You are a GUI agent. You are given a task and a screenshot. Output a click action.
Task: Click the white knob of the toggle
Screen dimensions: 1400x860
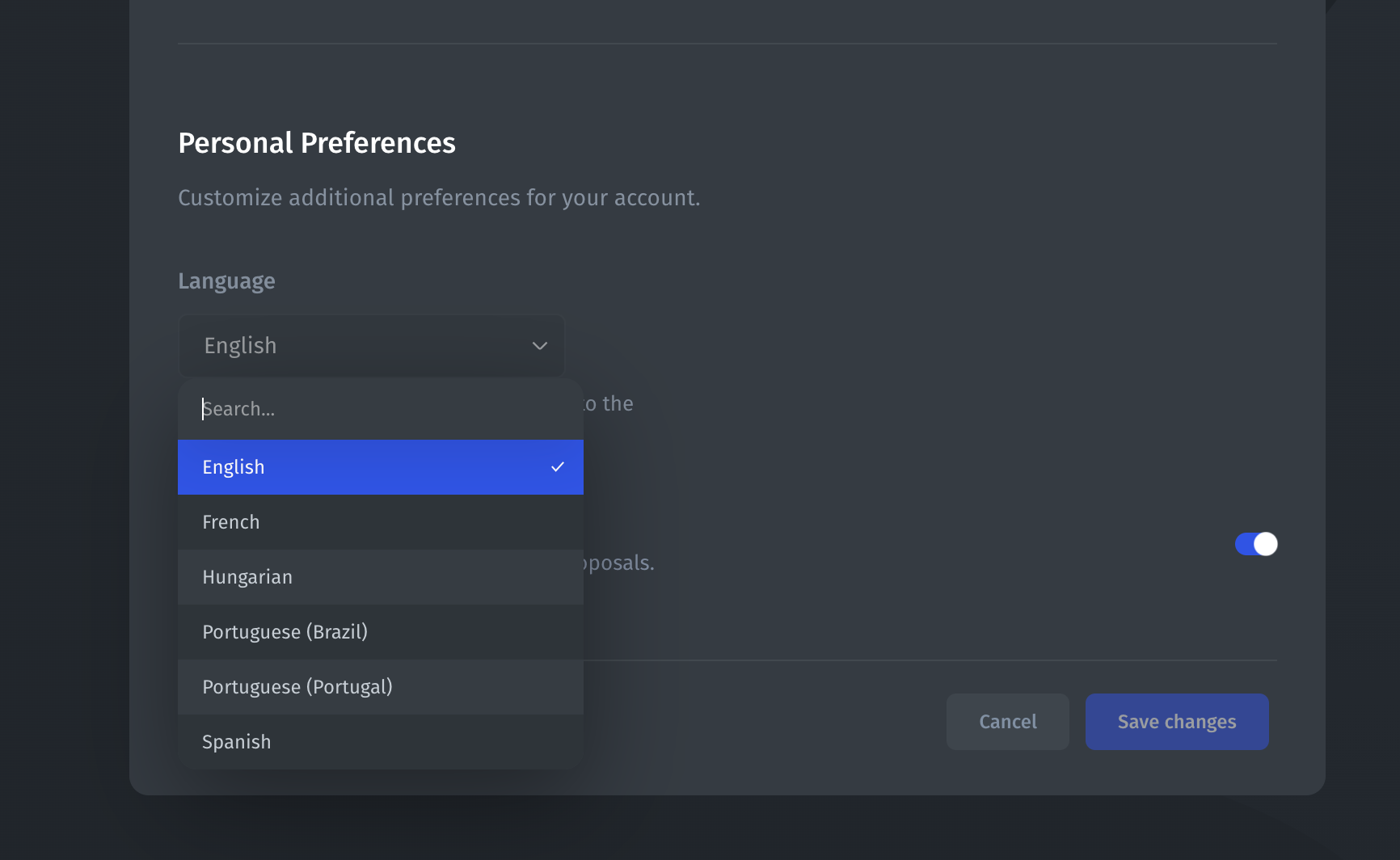tap(1266, 544)
